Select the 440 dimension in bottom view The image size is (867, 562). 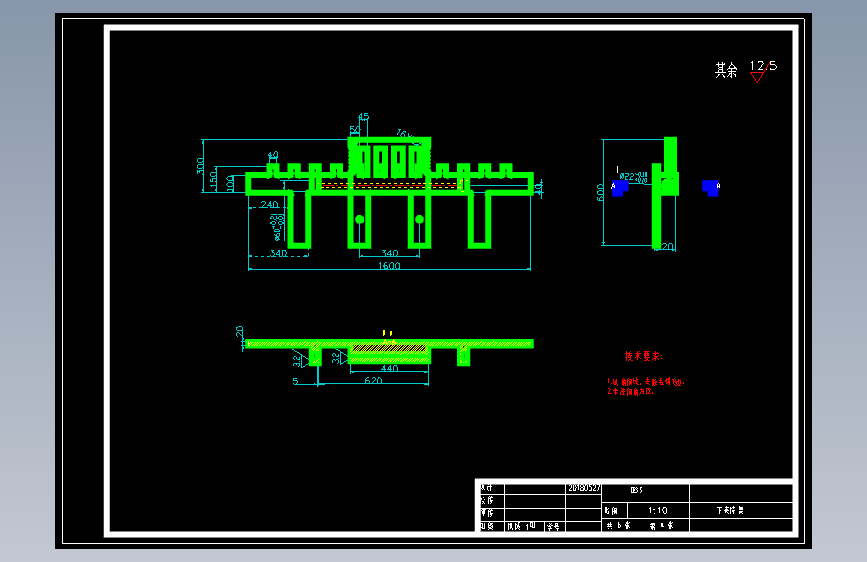[389, 368]
